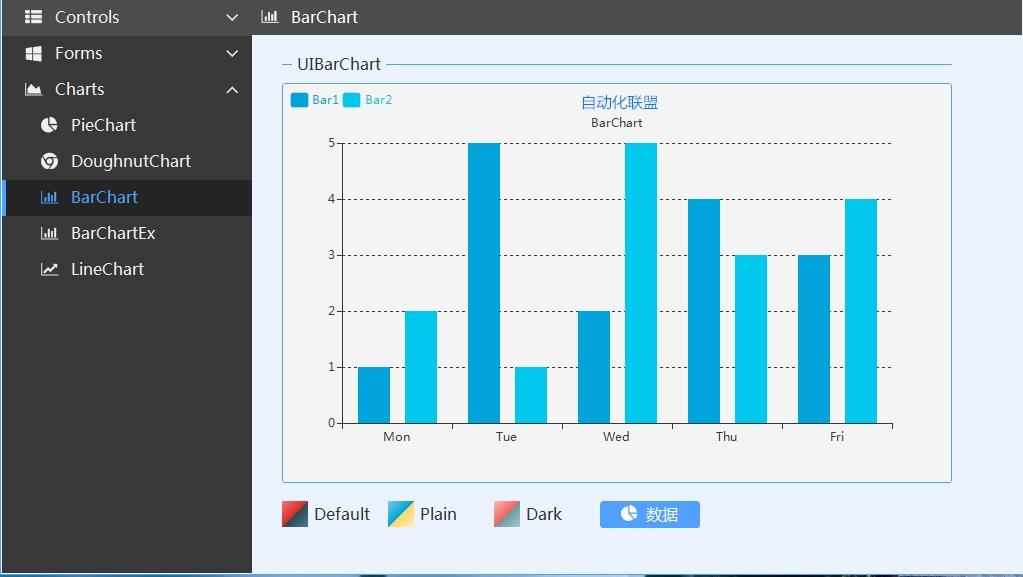Click the BarChartEx bar icon

(49, 233)
